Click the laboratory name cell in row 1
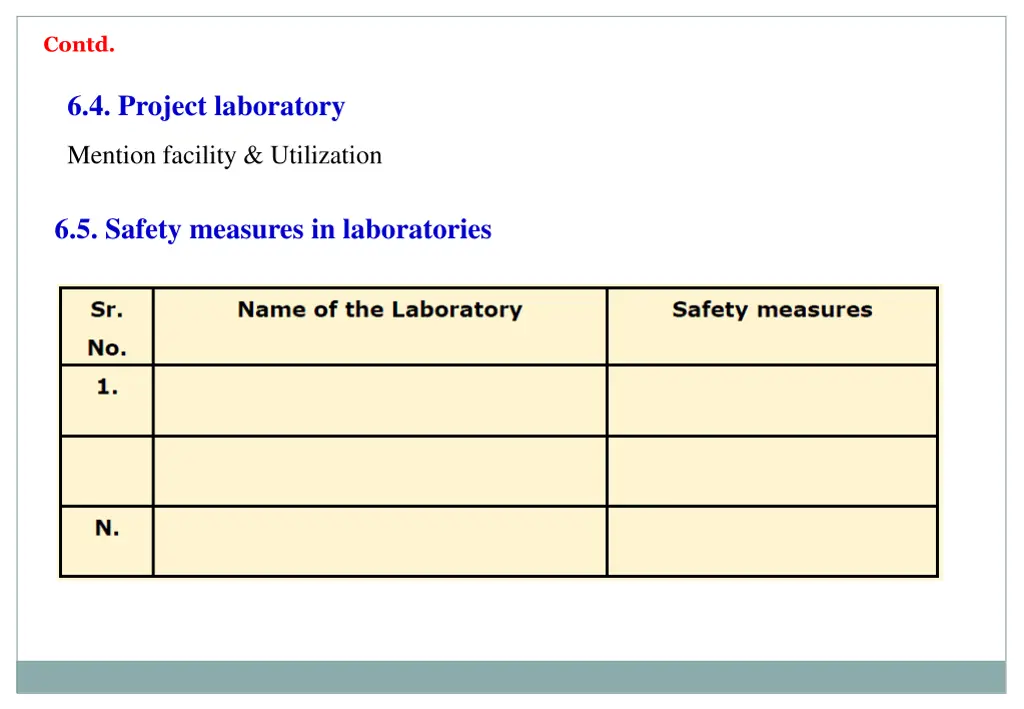 click(380, 401)
